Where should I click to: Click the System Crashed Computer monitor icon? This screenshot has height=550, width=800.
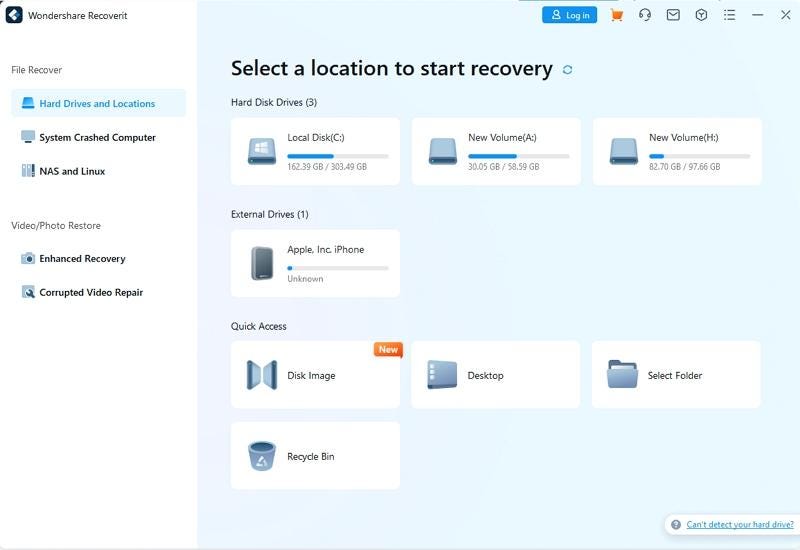tap(28, 137)
